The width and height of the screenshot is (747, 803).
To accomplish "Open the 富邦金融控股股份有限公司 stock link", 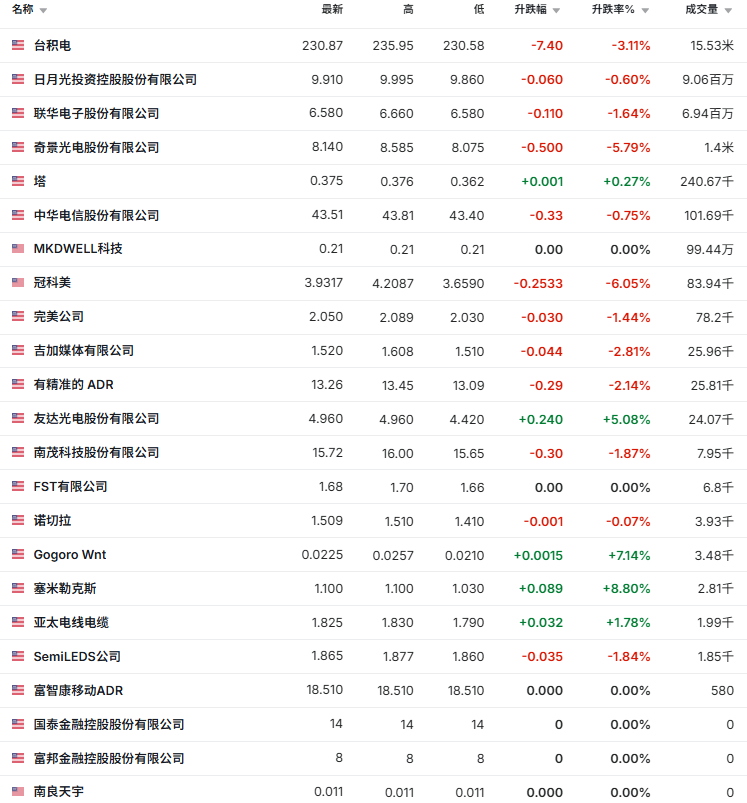I will (109, 758).
